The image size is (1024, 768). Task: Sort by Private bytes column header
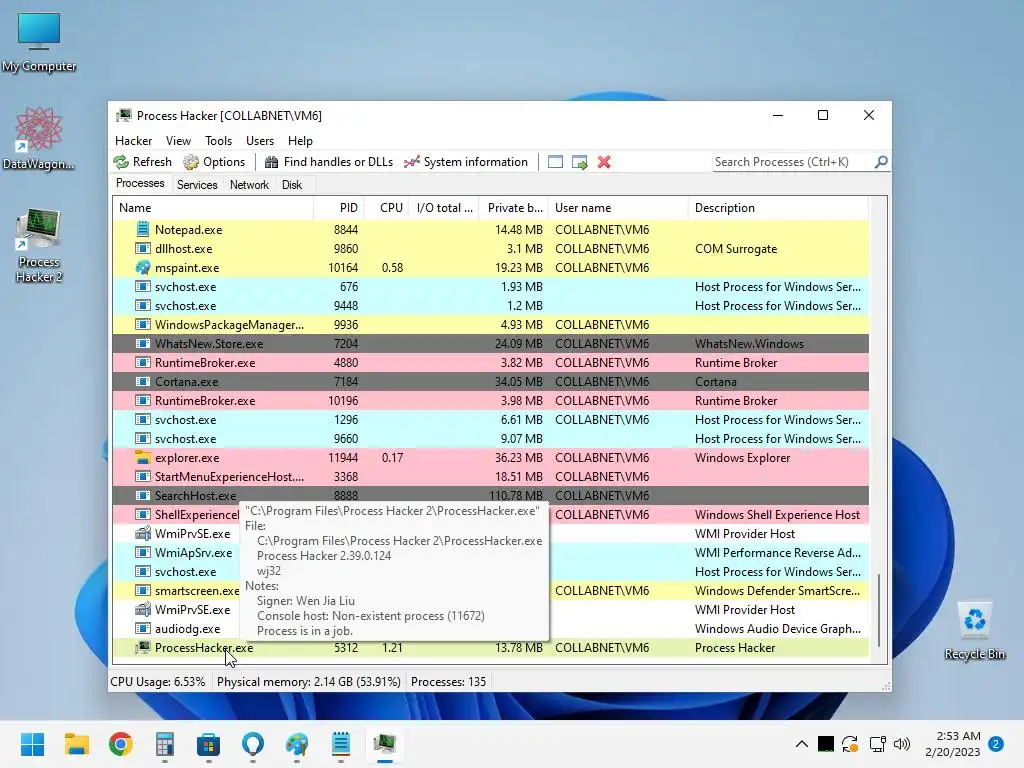tap(514, 208)
